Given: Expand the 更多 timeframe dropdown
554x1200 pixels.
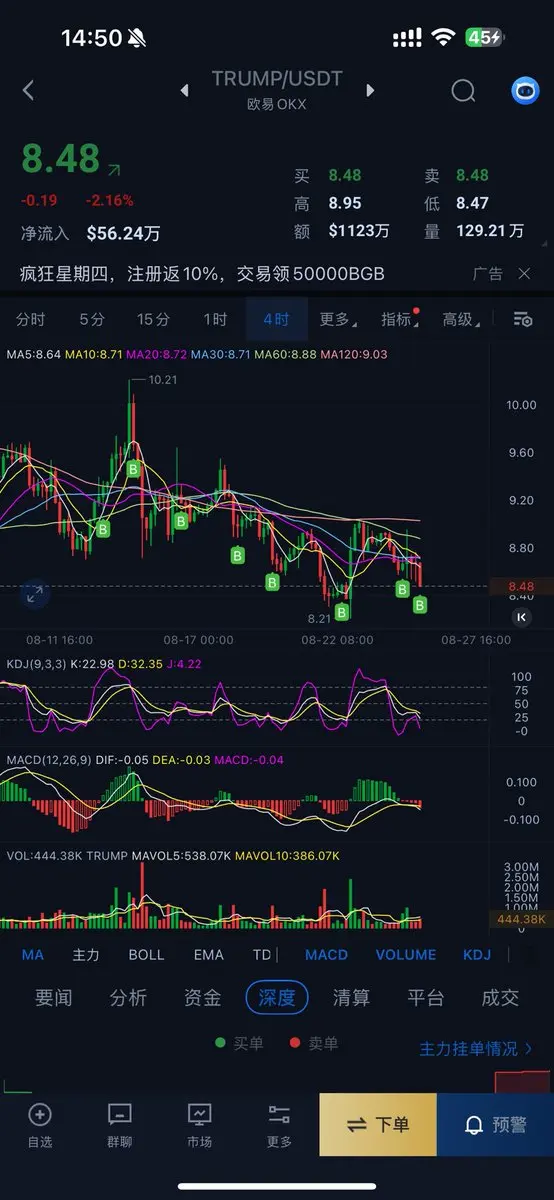Looking at the screenshot, I should click(337, 319).
